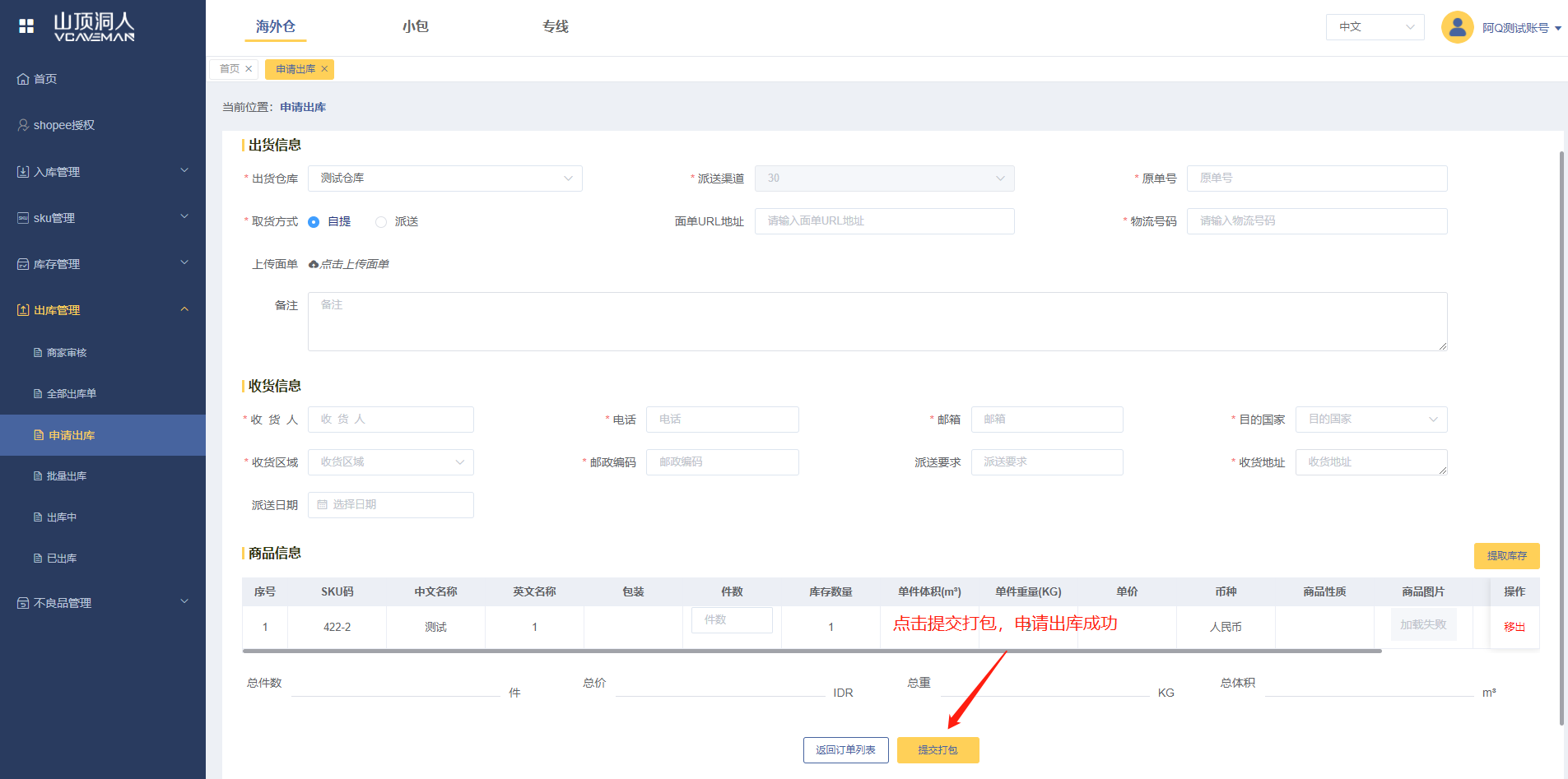1568x779 pixels.
Task: Click the horizontal scrollbar under product table
Action: point(811,651)
